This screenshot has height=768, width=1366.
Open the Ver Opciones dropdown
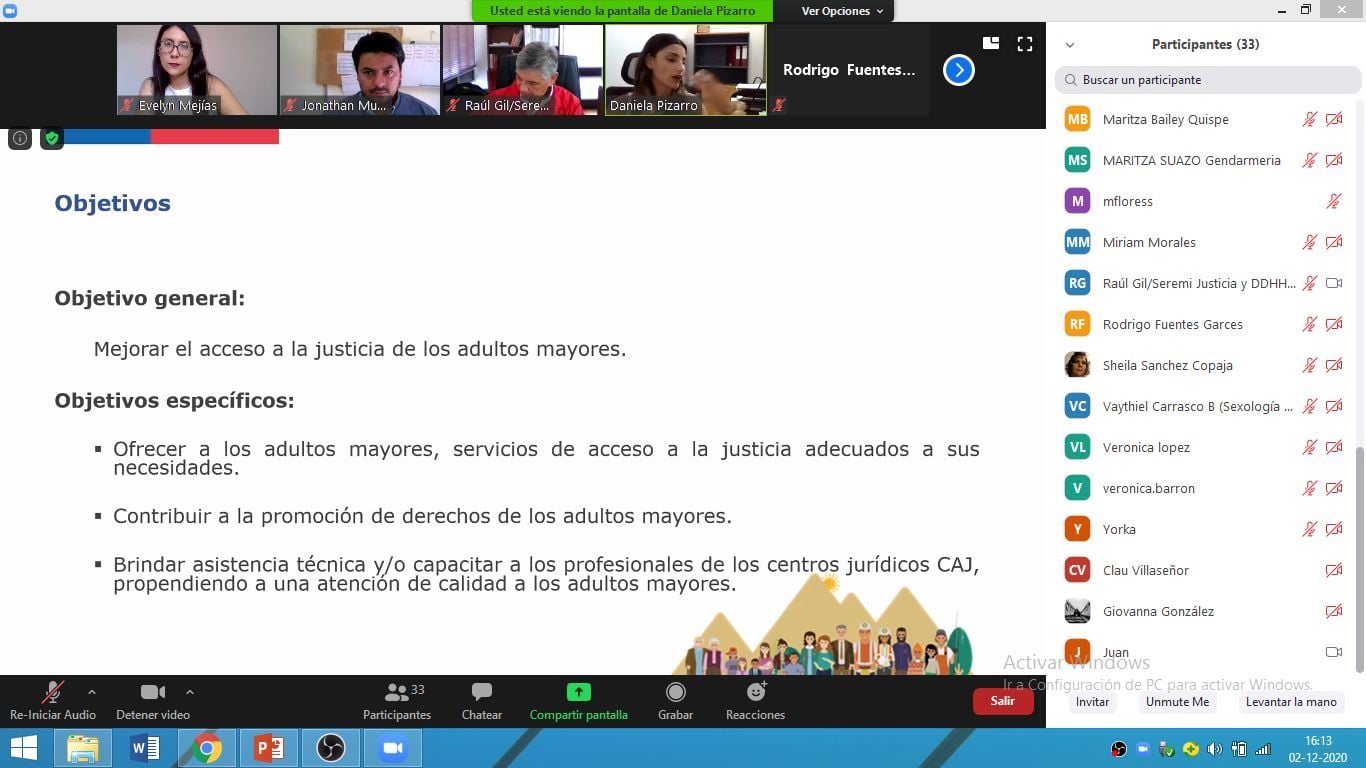pos(842,11)
